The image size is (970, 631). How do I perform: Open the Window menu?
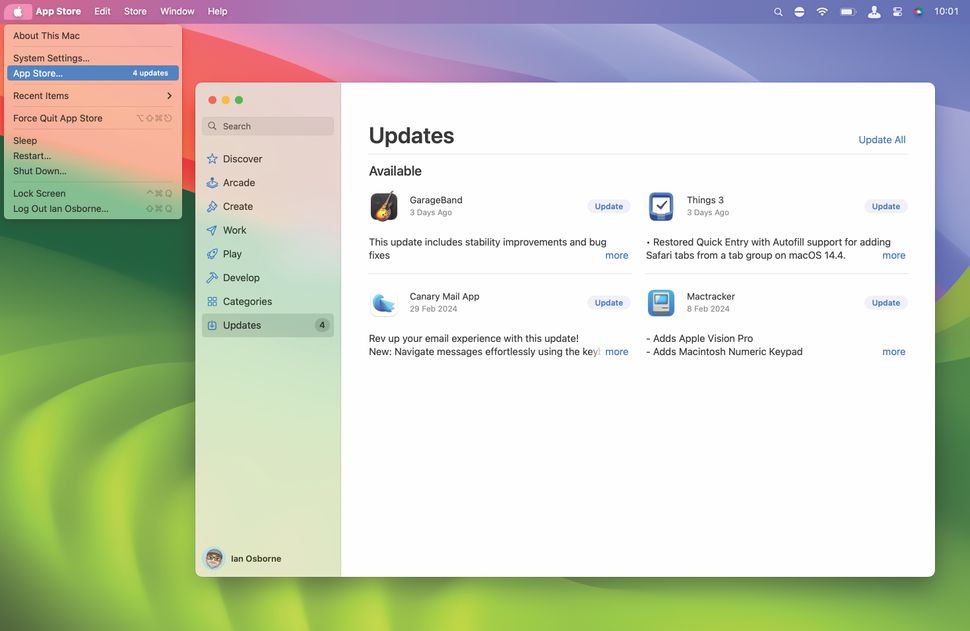[x=177, y=11]
